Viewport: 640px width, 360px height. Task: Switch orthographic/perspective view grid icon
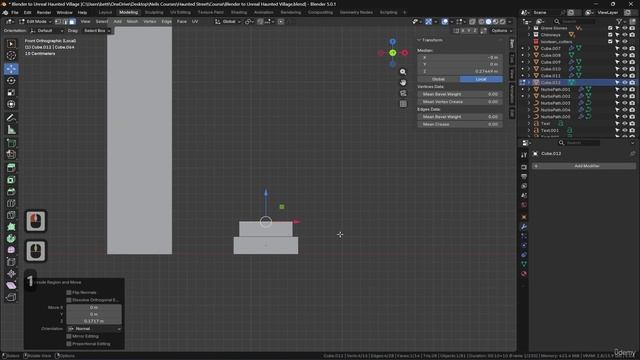point(403,104)
